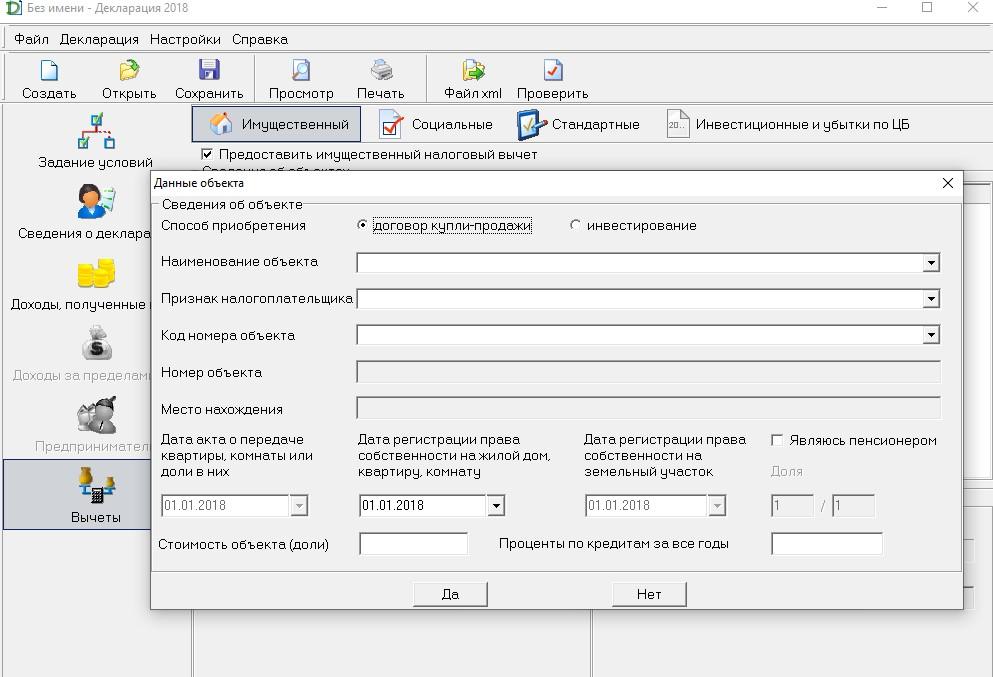Viewport: 993px width, 677px height.
Task: Click the Доля numerator field
Action: (792, 505)
